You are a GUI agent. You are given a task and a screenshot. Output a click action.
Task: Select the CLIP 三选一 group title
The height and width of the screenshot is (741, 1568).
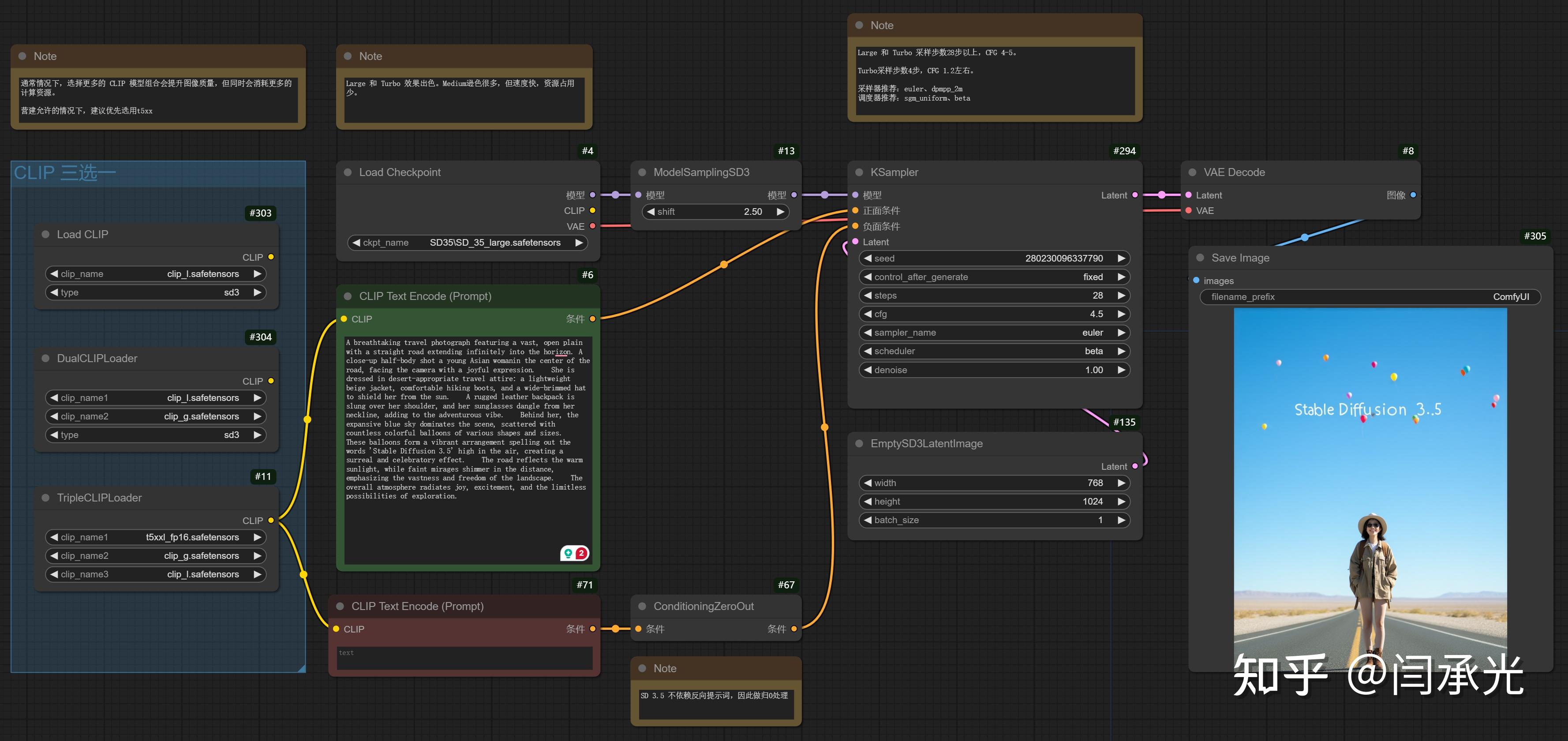tap(64, 173)
